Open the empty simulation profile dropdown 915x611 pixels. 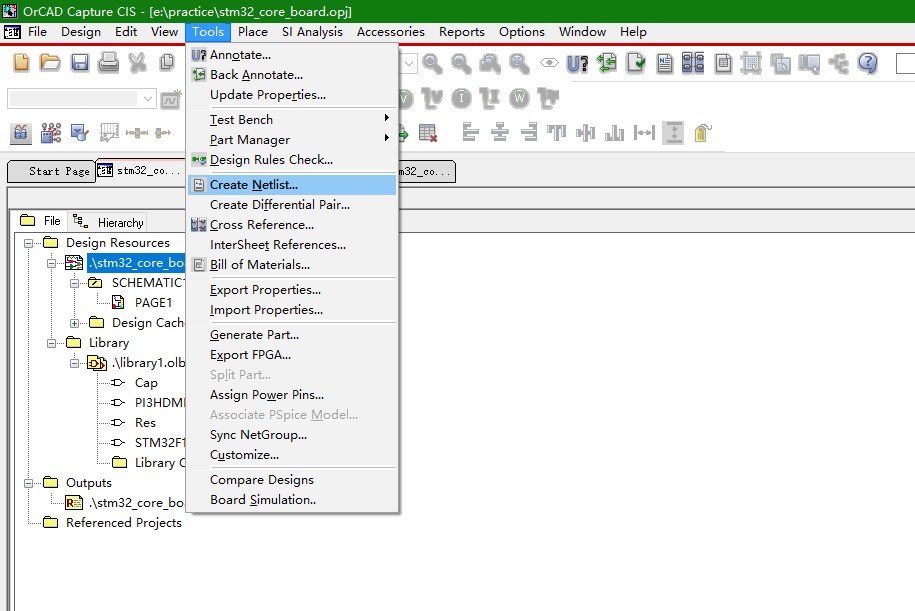tap(148, 99)
